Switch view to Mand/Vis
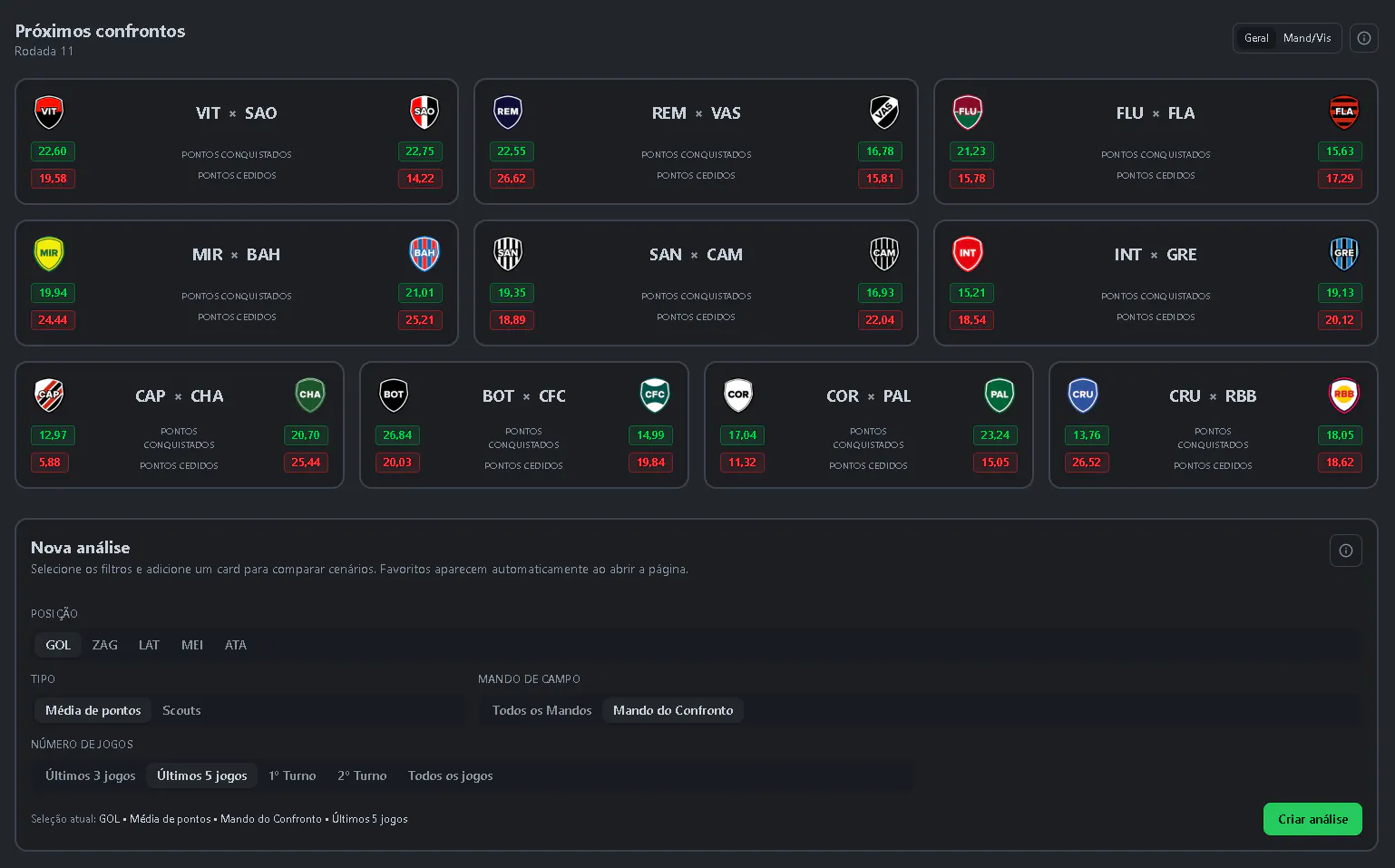This screenshot has height=868, width=1395. [x=1307, y=38]
